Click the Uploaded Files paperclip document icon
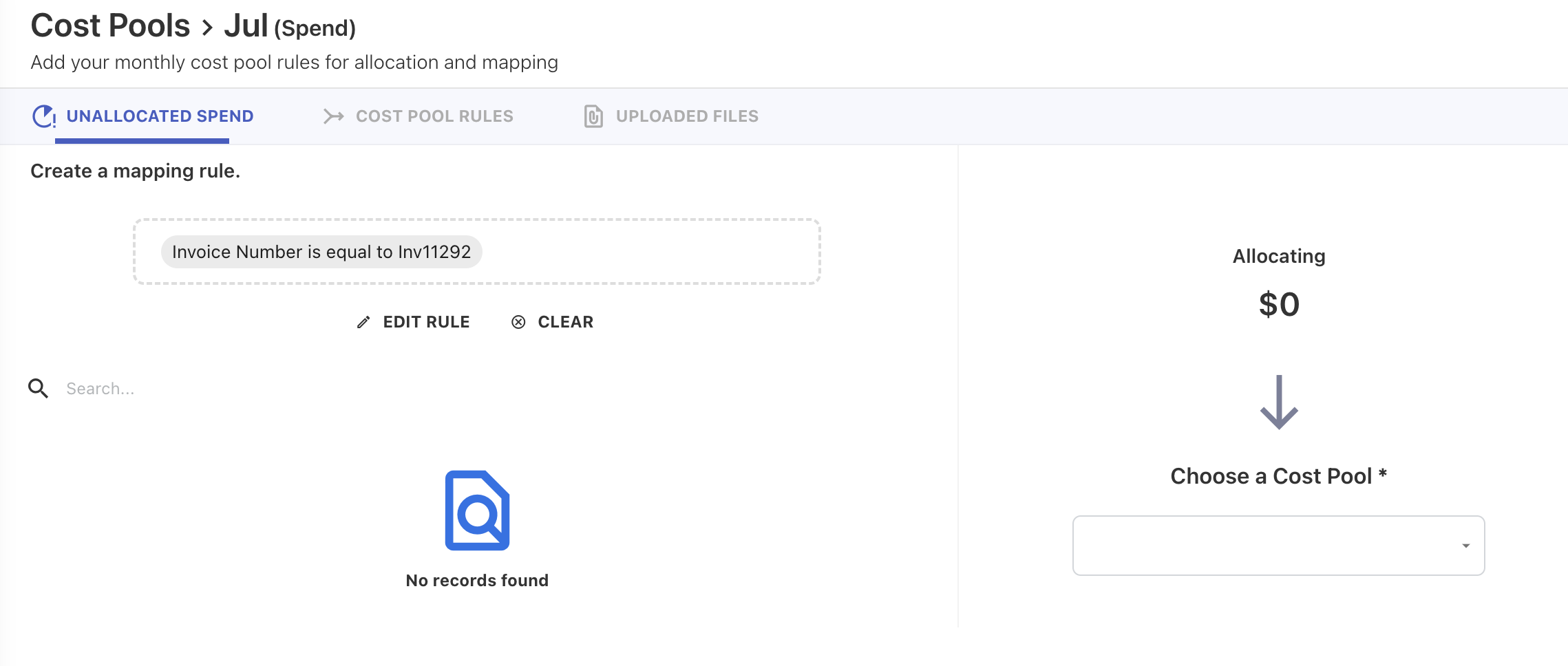This screenshot has width=1568, height=666. pyautogui.click(x=593, y=116)
